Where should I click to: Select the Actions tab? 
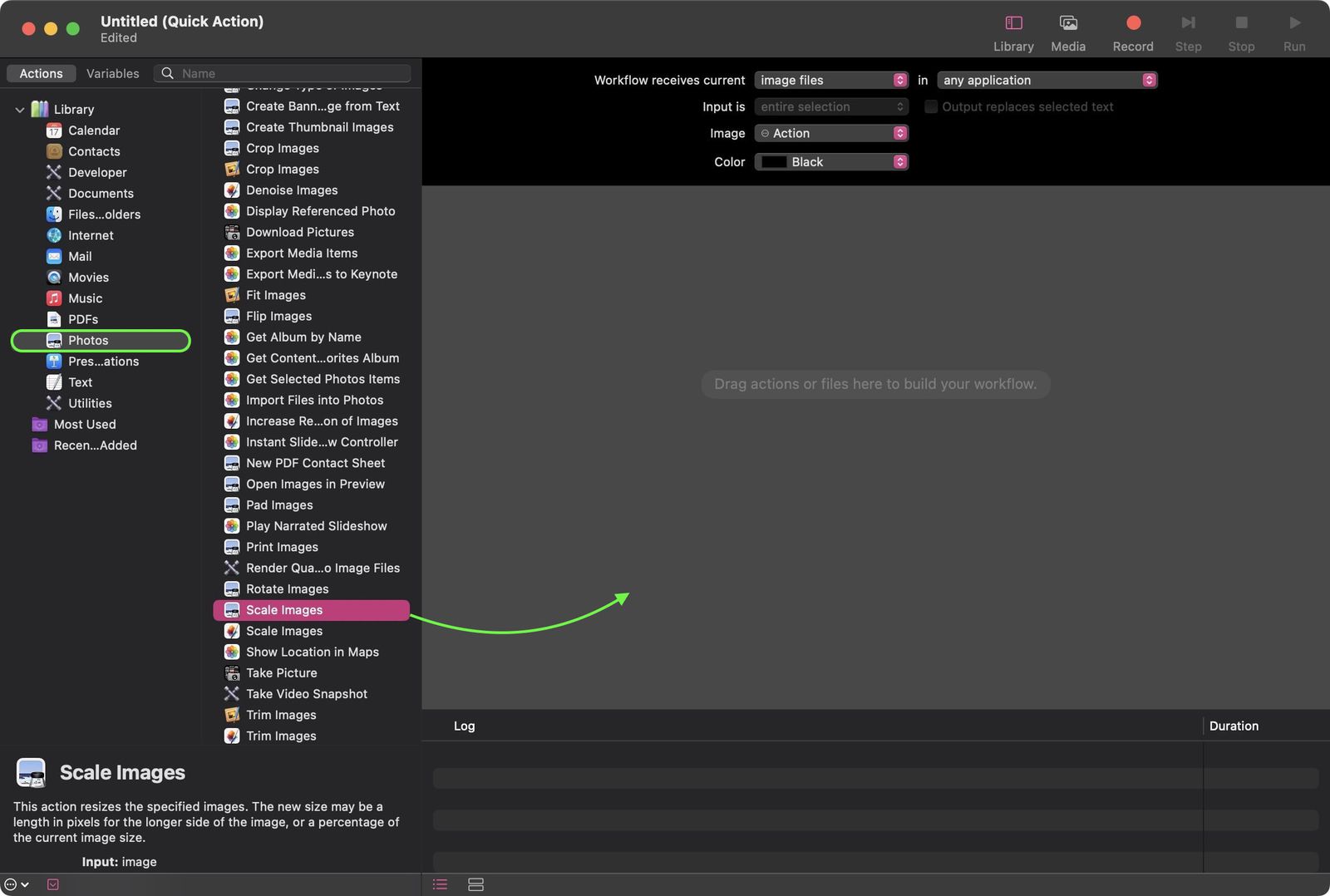point(41,73)
